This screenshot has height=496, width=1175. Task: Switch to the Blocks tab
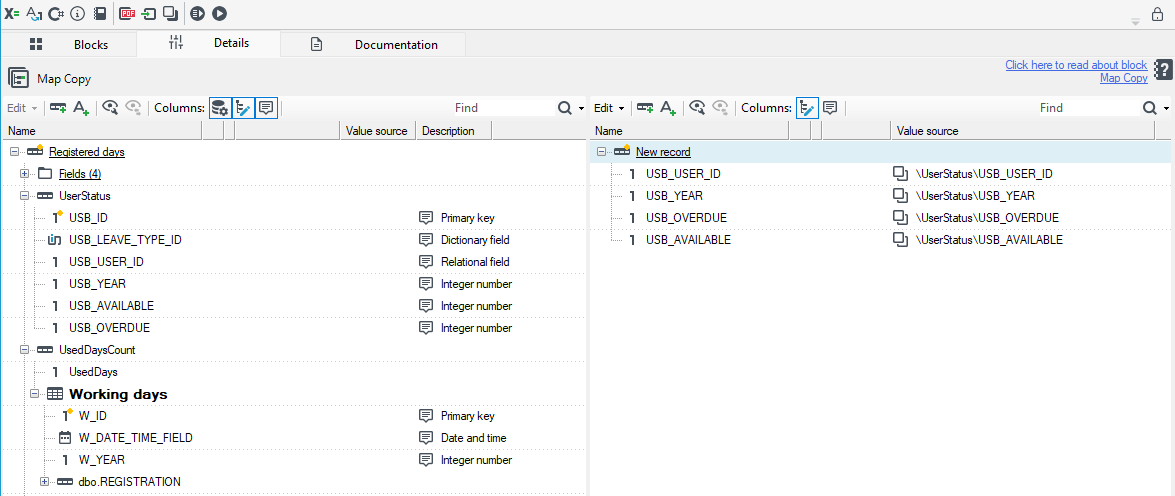pyautogui.click(x=69, y=44)
